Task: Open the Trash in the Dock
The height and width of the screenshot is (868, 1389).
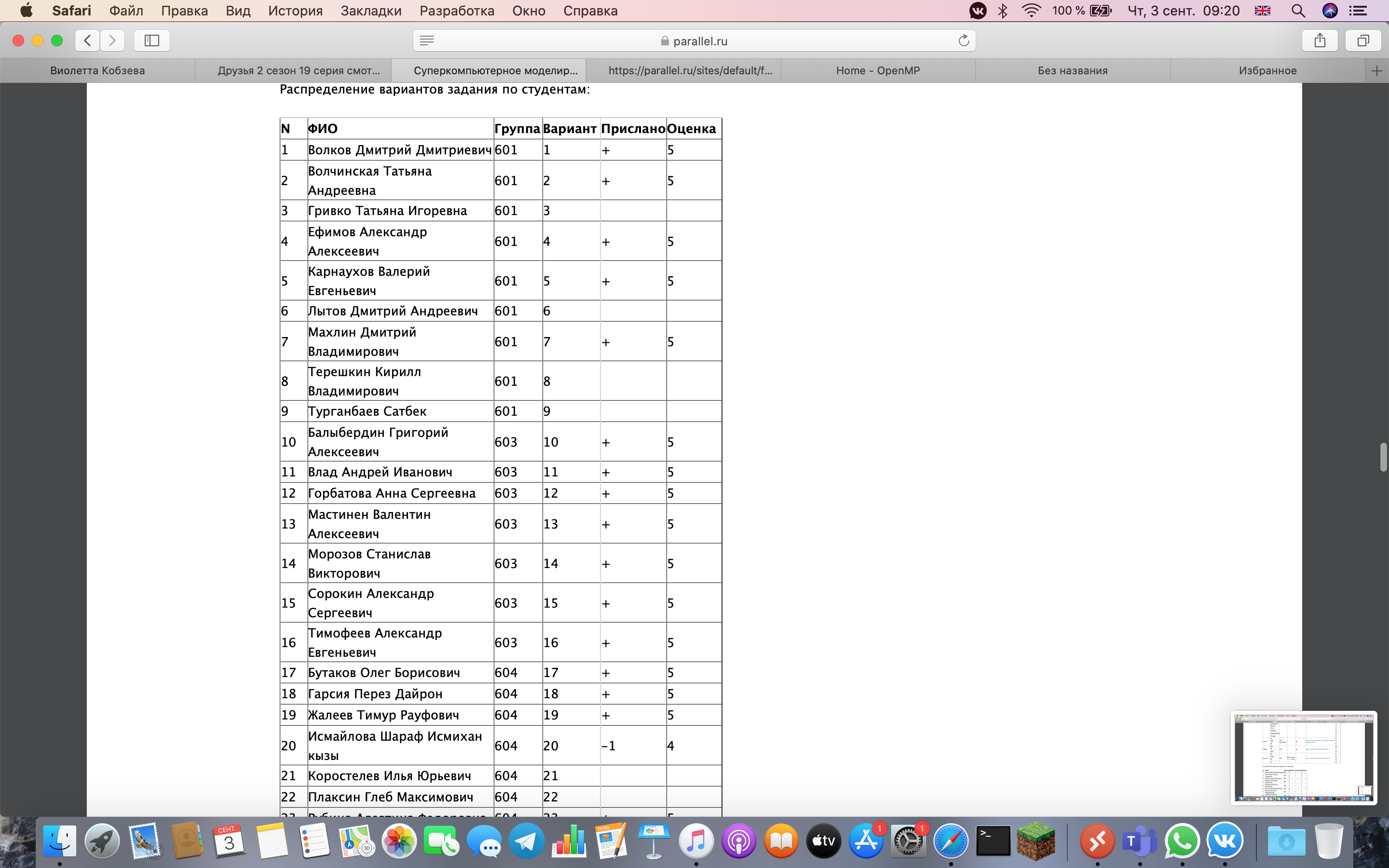Action: [1329, 841]
